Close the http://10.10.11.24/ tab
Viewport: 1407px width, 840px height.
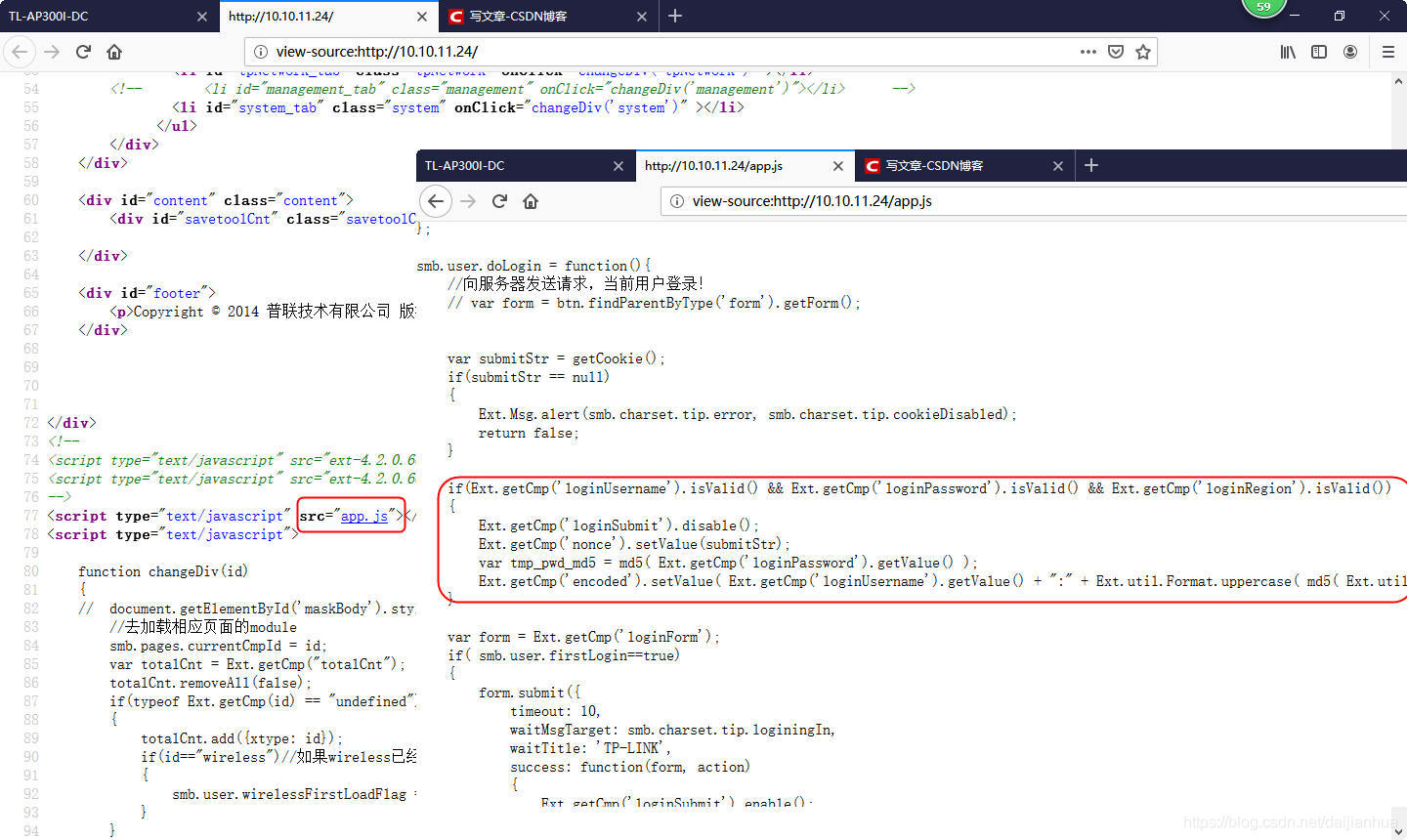[x=422, y=17]
